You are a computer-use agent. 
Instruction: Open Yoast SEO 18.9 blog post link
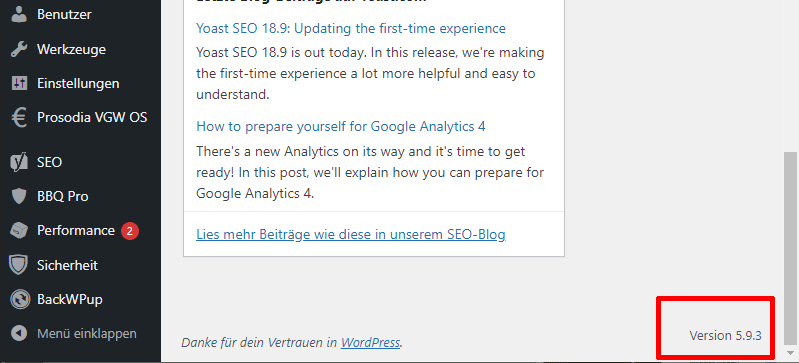point(351,28)
